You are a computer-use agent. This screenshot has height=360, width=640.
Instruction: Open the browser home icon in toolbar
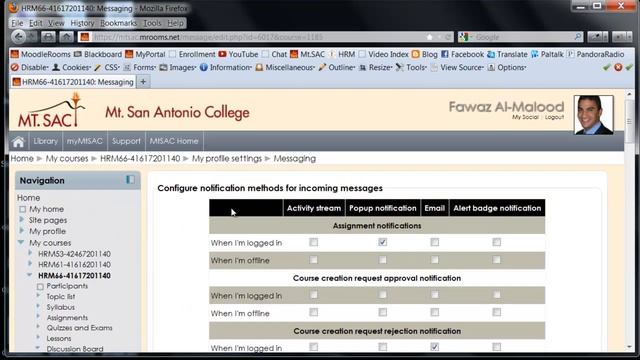click(x=66, y=37)
